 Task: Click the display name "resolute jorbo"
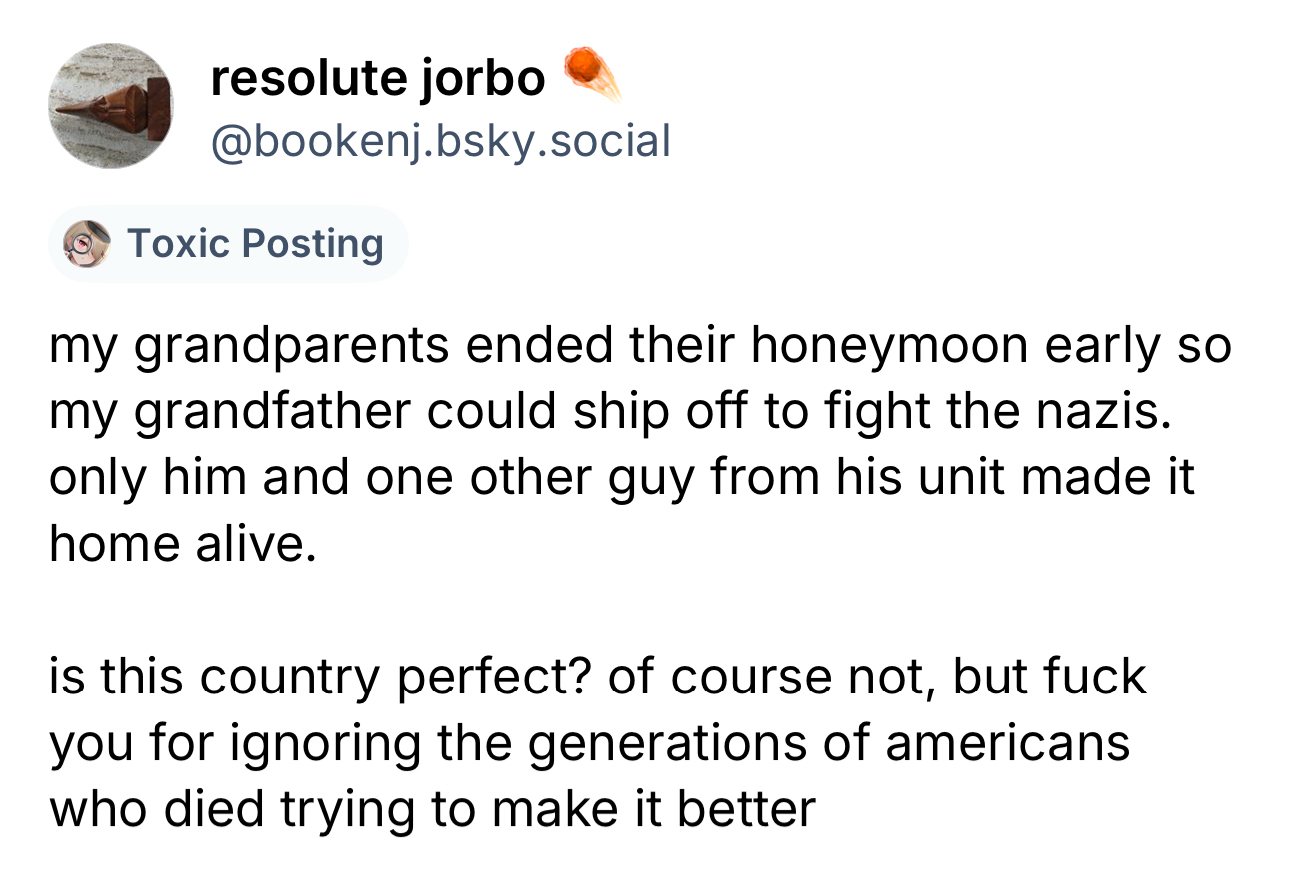point(378,79)
